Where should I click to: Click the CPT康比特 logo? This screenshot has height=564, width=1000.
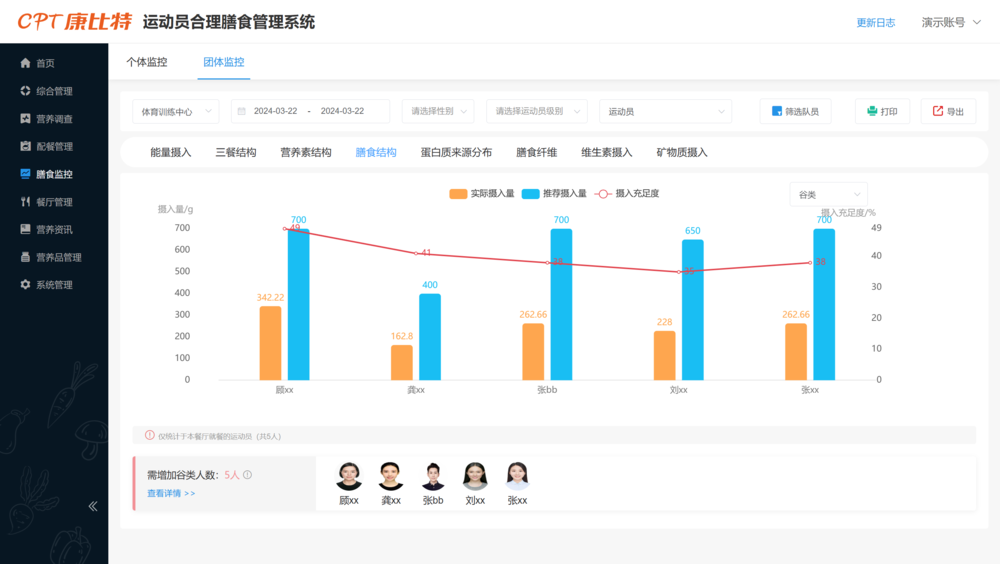click(x=75, y=22)
